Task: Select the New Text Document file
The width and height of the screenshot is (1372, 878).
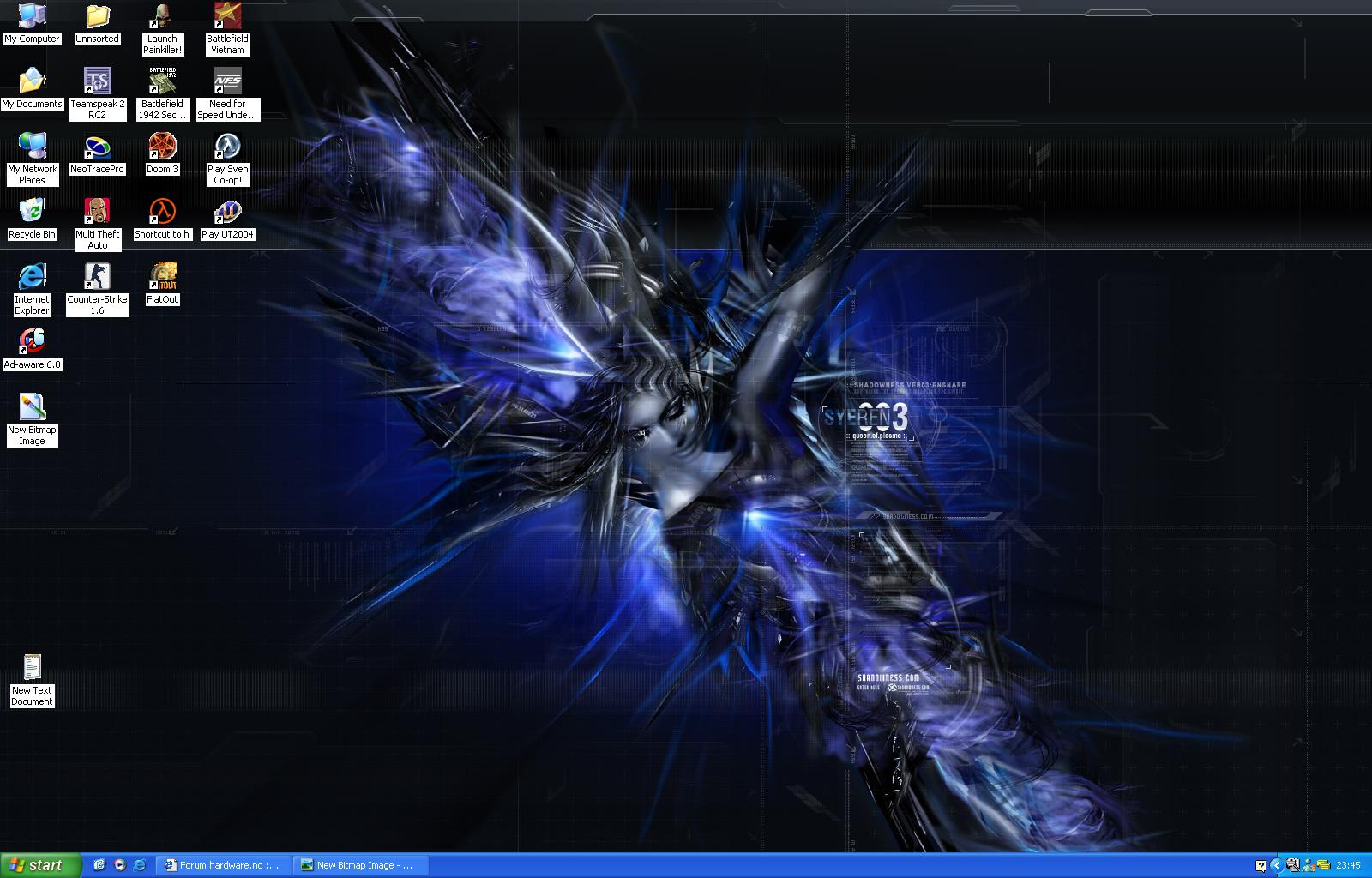Action: pyautogui.click(x=32, y=680)
